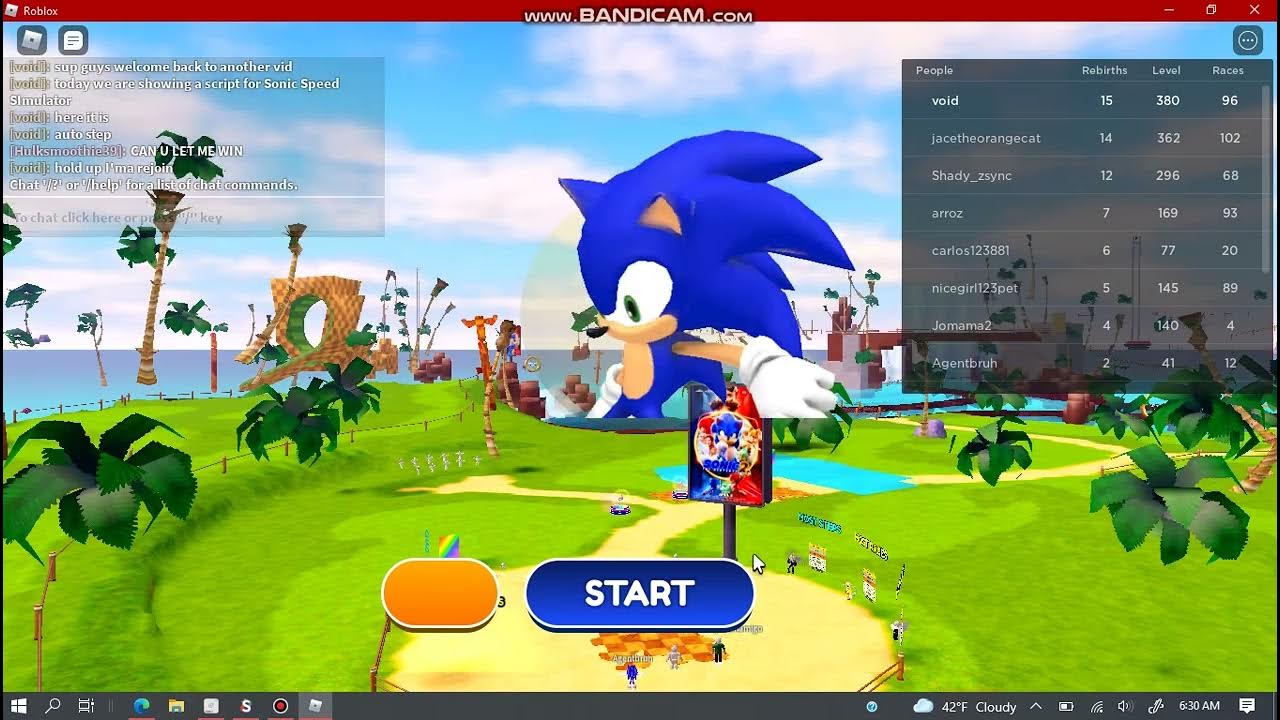Open Task View in taskbar
This screenshot has height=720, width=1280.
(x=86, y=706)
